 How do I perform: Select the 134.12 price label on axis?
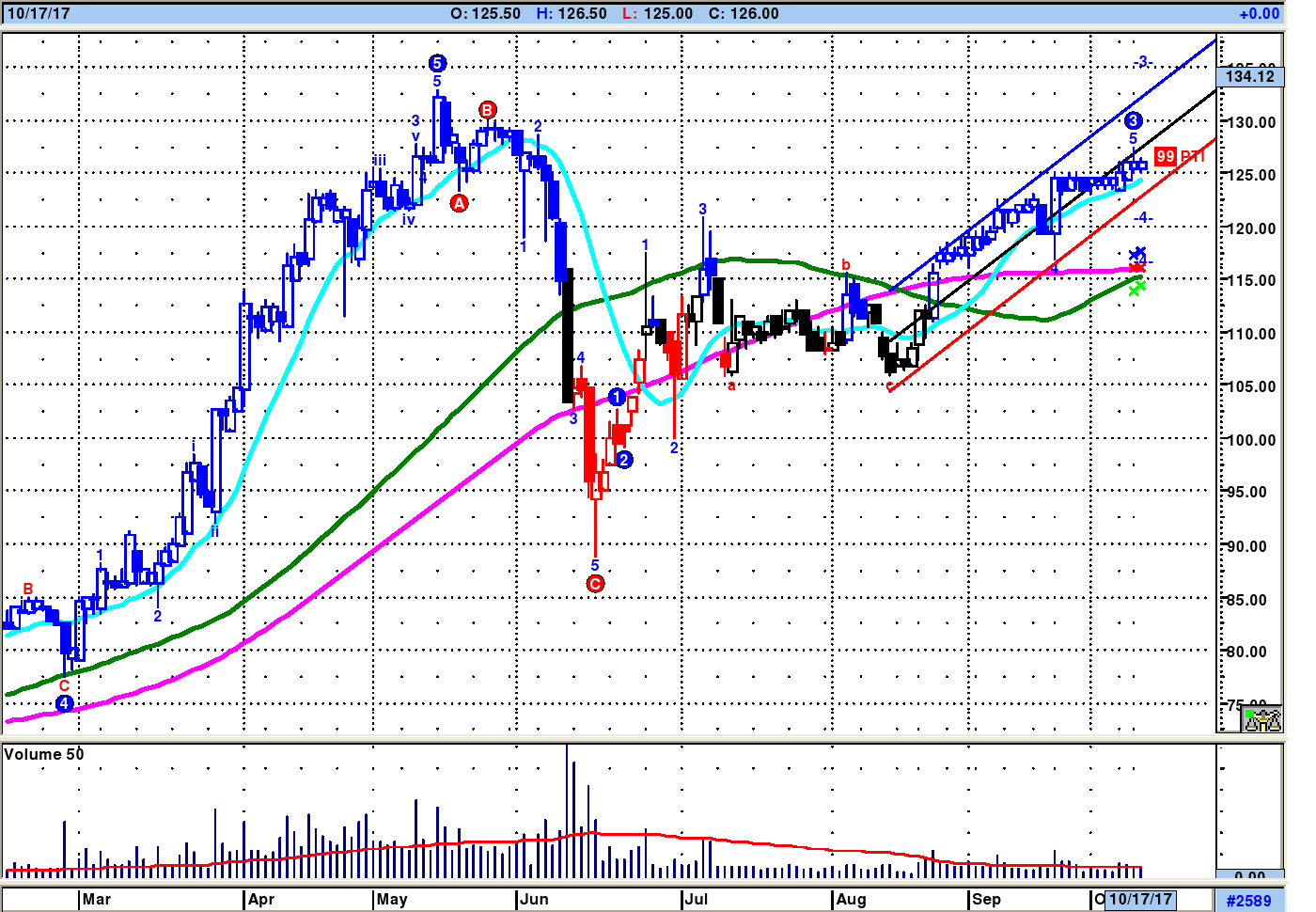(1250, 76)
